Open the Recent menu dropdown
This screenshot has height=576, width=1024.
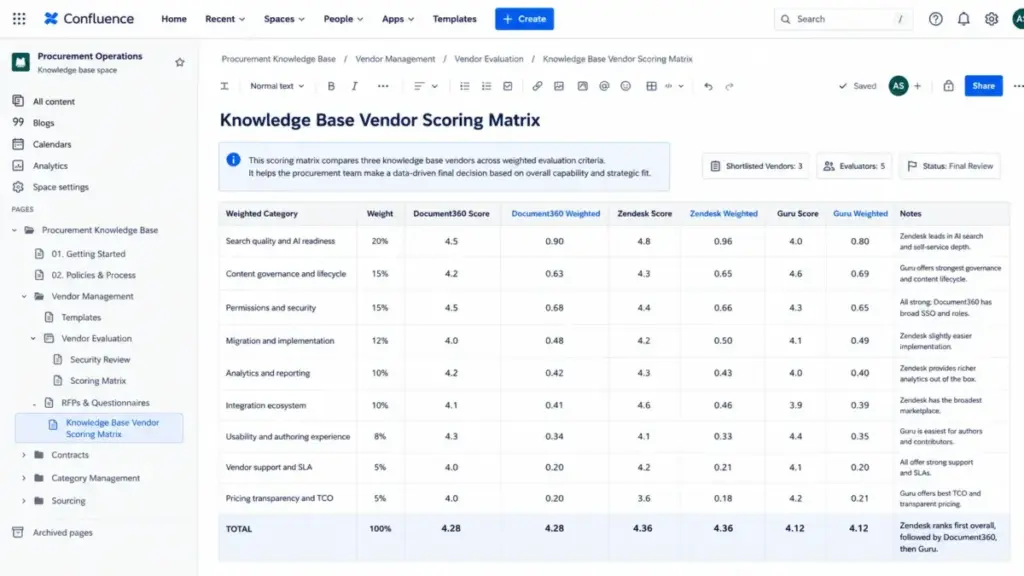pyautogui.click(x=225, y=19)
